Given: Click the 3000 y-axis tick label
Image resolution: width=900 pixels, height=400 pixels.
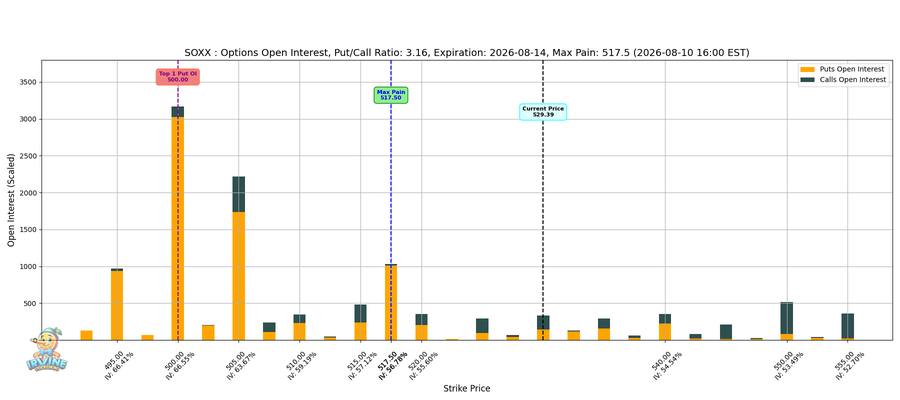Looking at the screenshot, I should click(x=28, y=119).
